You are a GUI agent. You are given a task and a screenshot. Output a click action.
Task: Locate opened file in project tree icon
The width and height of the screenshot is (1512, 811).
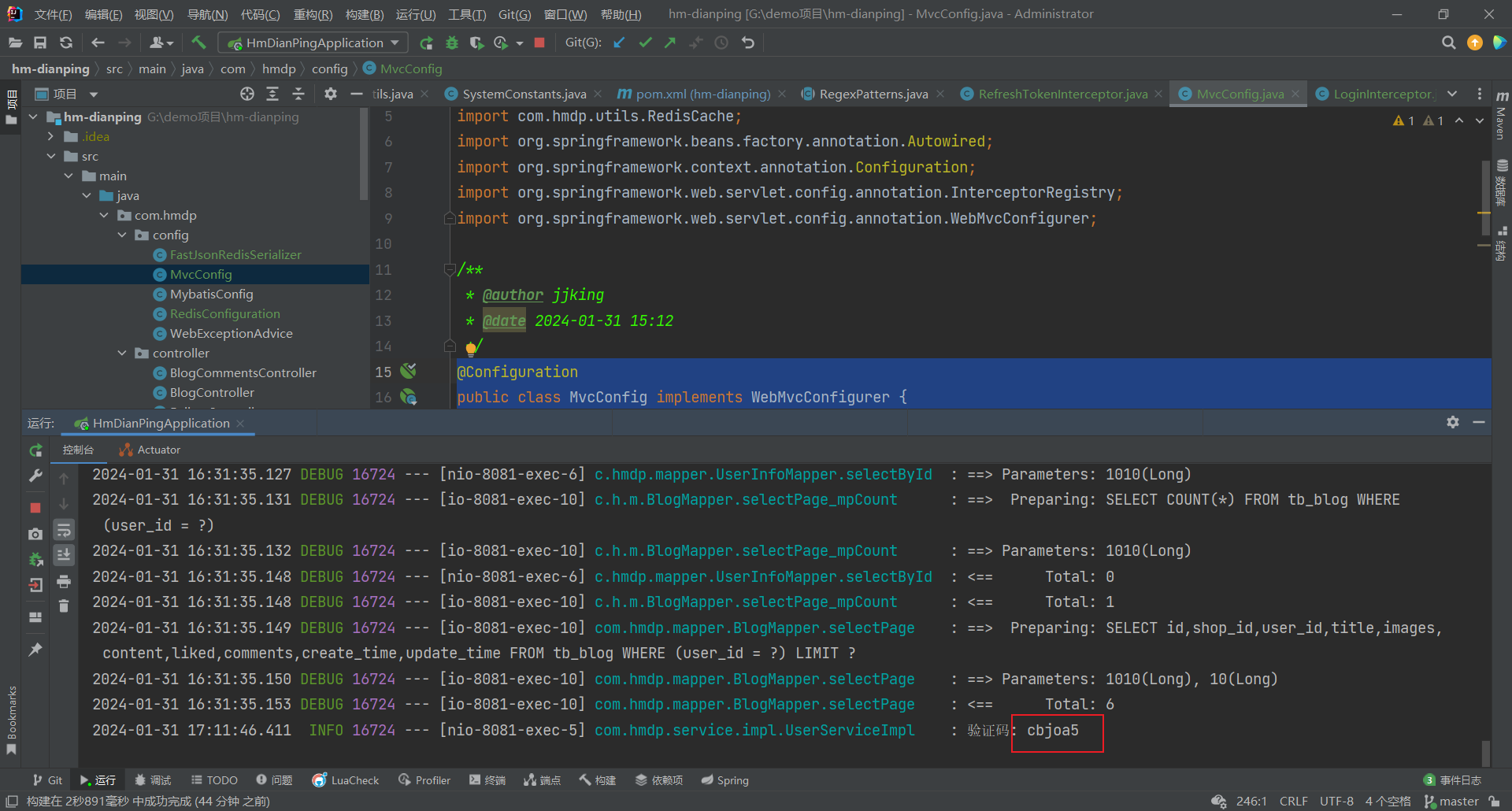(x=247, y=94)
